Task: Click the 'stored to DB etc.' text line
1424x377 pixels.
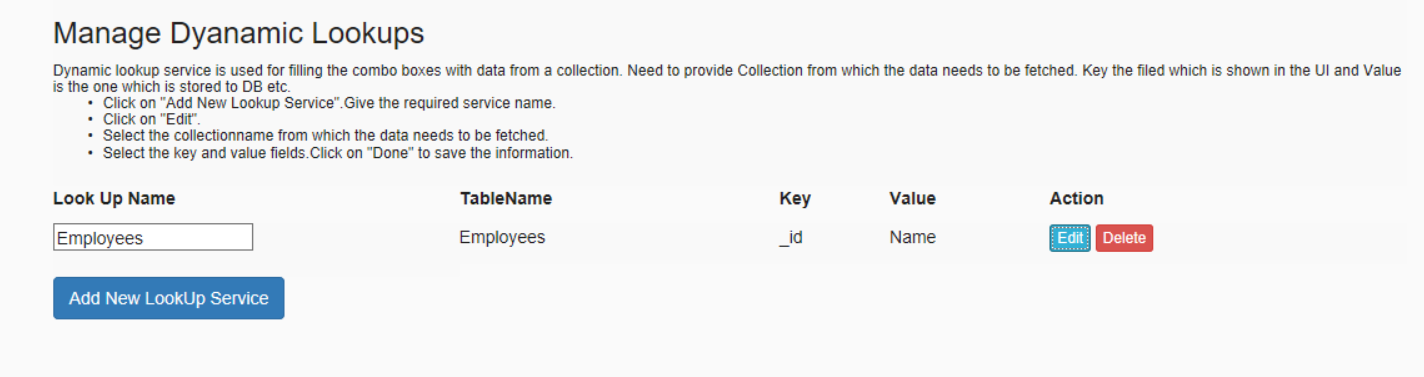Action: [x=171, y=87]
